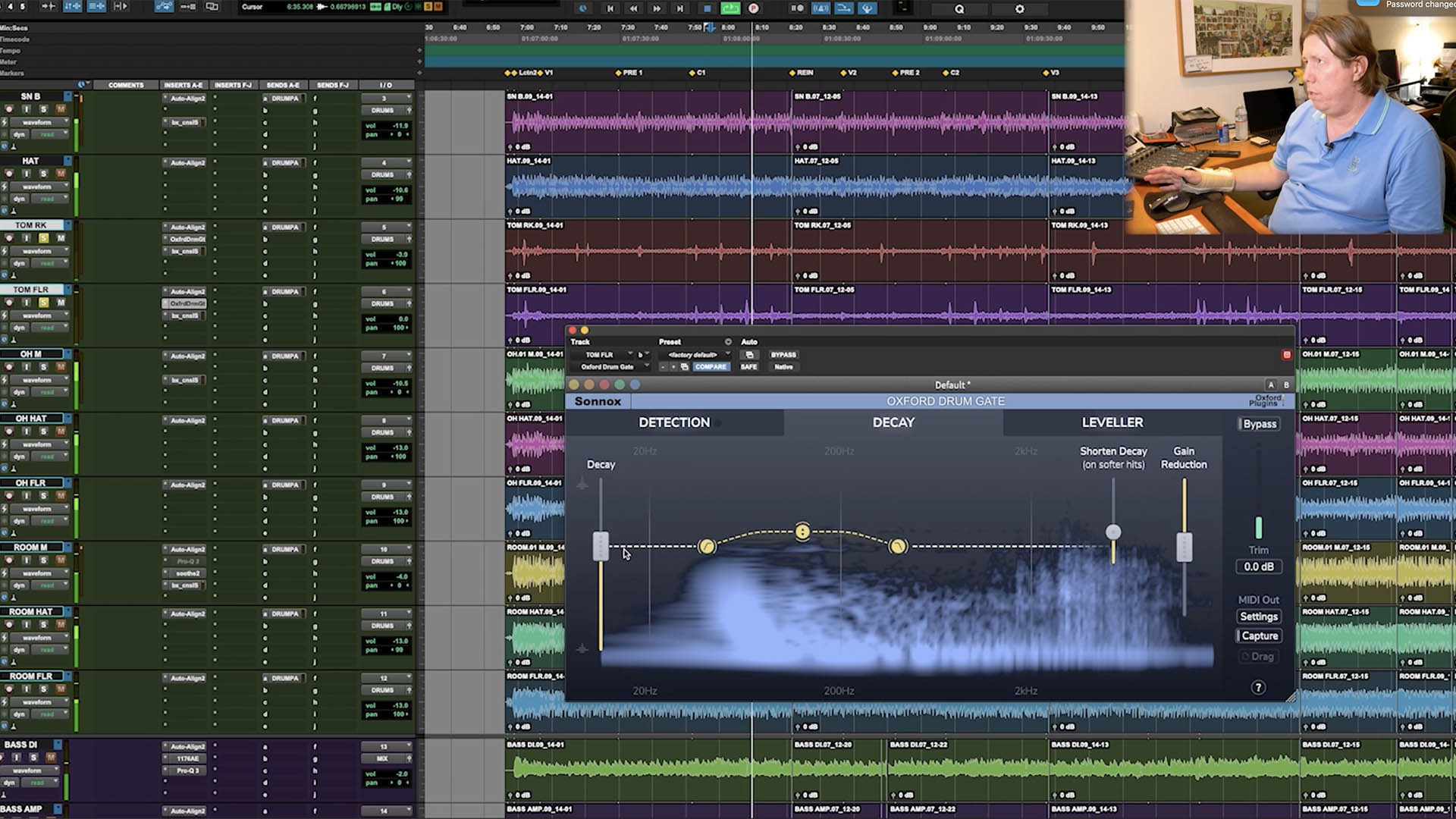Mute the HAT track
This screenshot has width=1456, height=819.
pyautogui.click(x=61, y=174)
